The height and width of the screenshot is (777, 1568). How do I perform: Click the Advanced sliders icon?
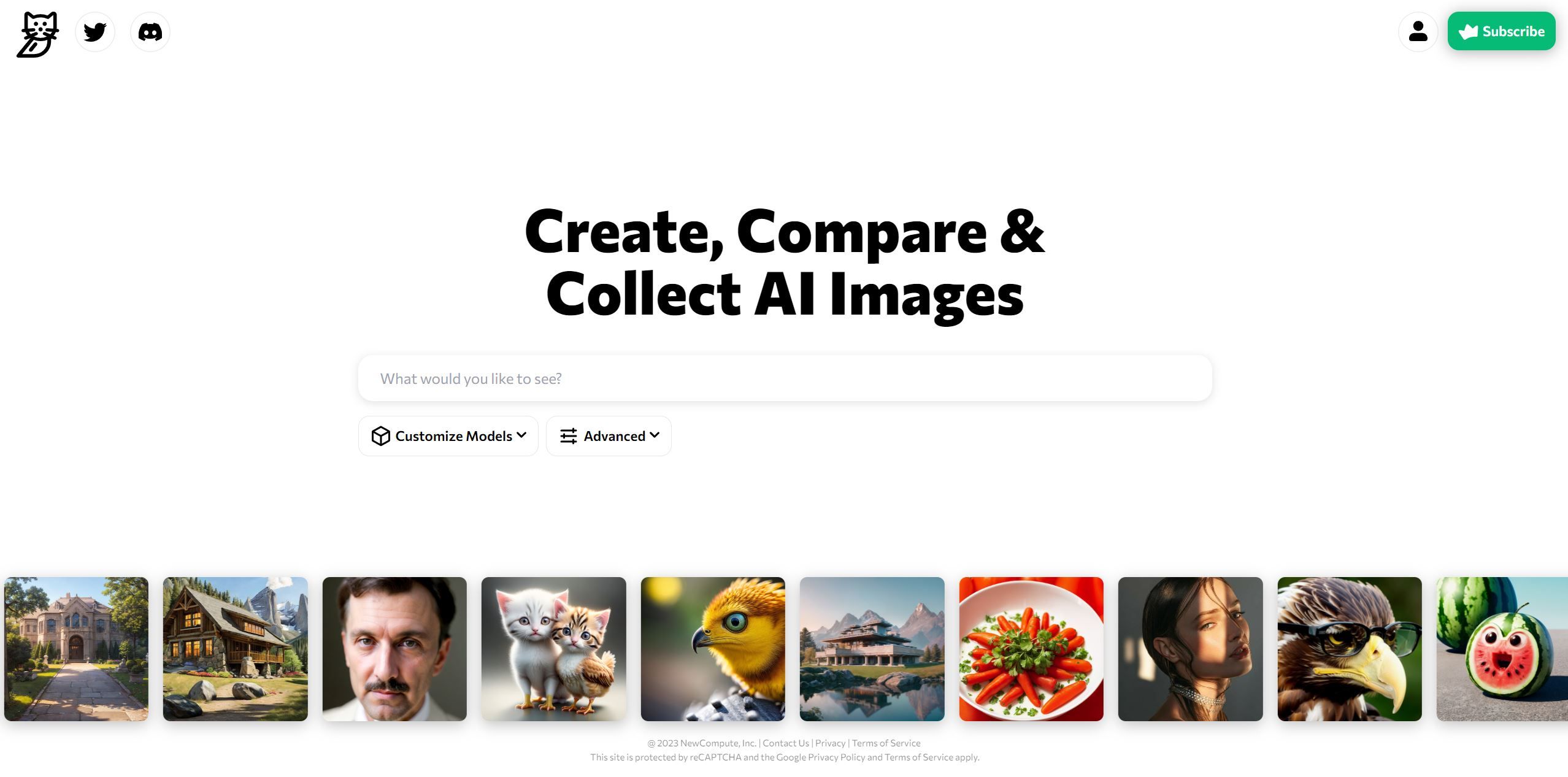click(x=568, y=436)
